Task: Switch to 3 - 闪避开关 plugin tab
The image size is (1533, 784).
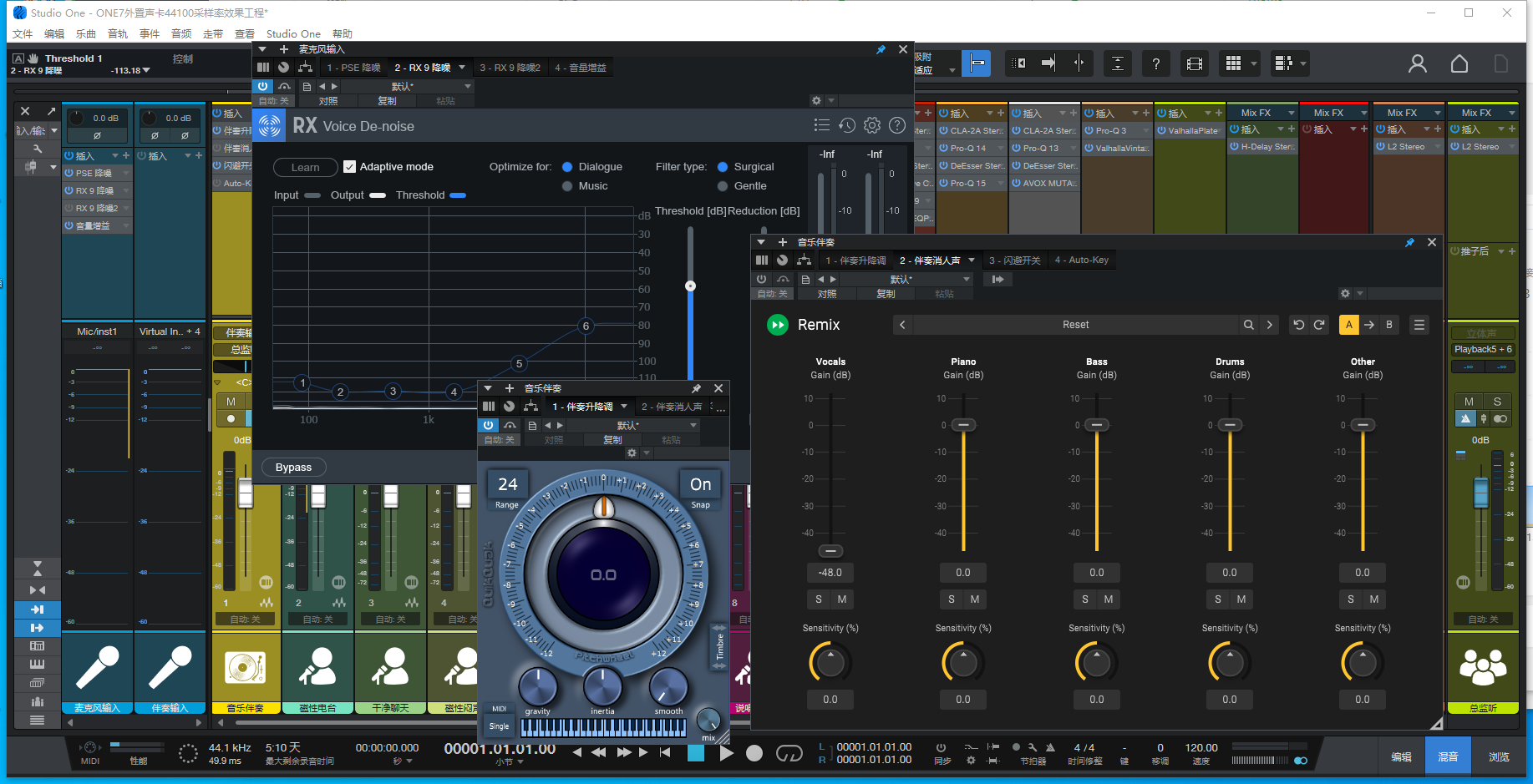Action: pyautogui.click(x=1014, y=260)
